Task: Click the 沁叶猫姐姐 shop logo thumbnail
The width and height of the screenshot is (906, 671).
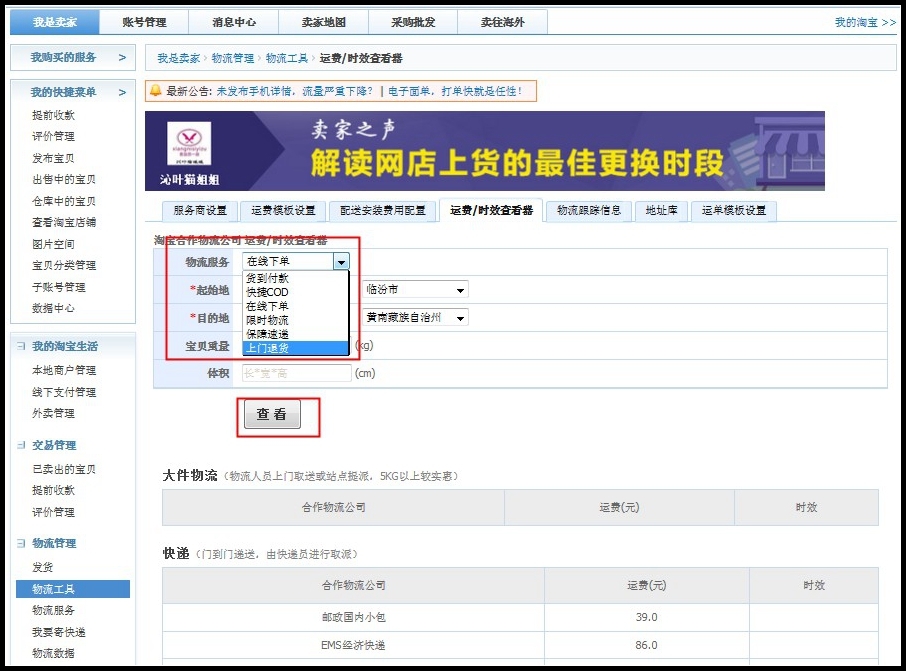Action: click(x=189, y=143)
